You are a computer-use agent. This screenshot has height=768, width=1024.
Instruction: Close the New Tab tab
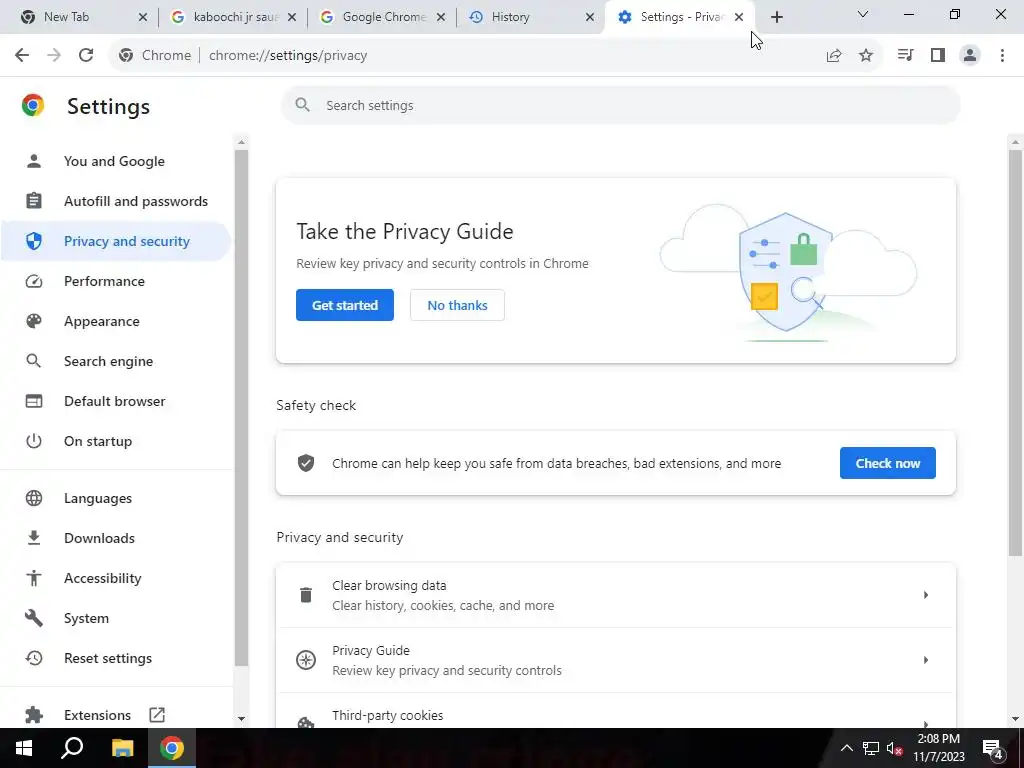click(x=143, y=18)
